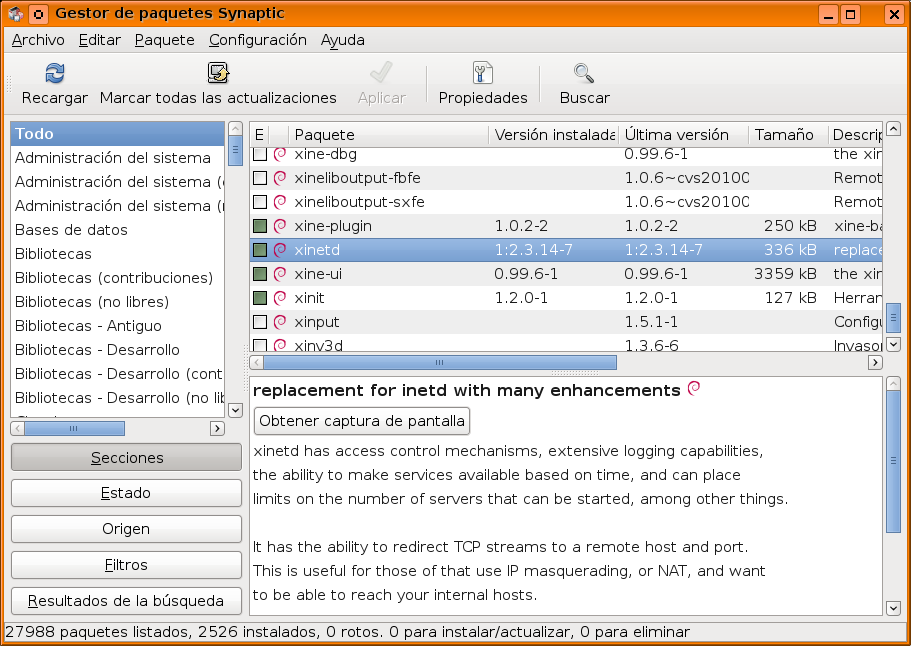Click the Estado button
Screen dimensions: 911x646
click(x=126, y=493)
